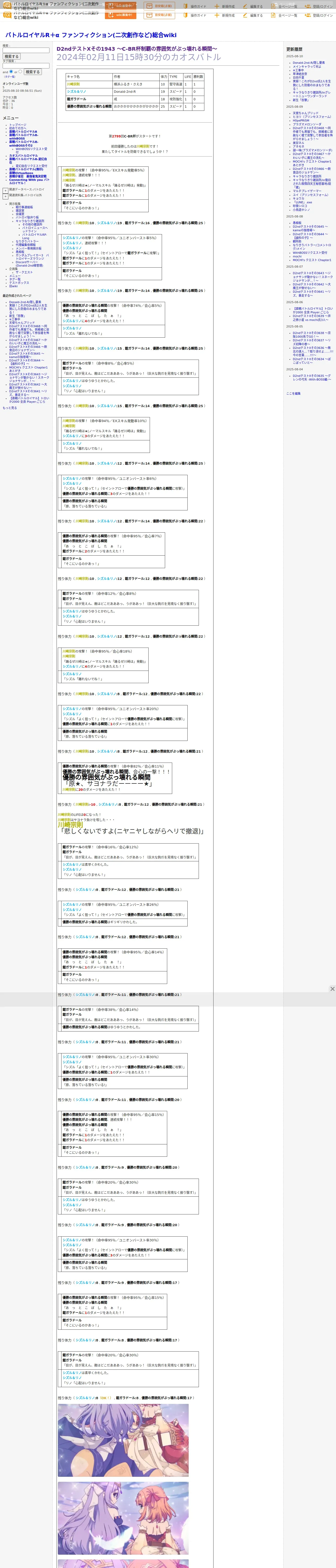Image resolution: width=336 pixels, height=1568 pixels.
Task: Open メンバー専用掲示板 link
Action: click(29, 248)
